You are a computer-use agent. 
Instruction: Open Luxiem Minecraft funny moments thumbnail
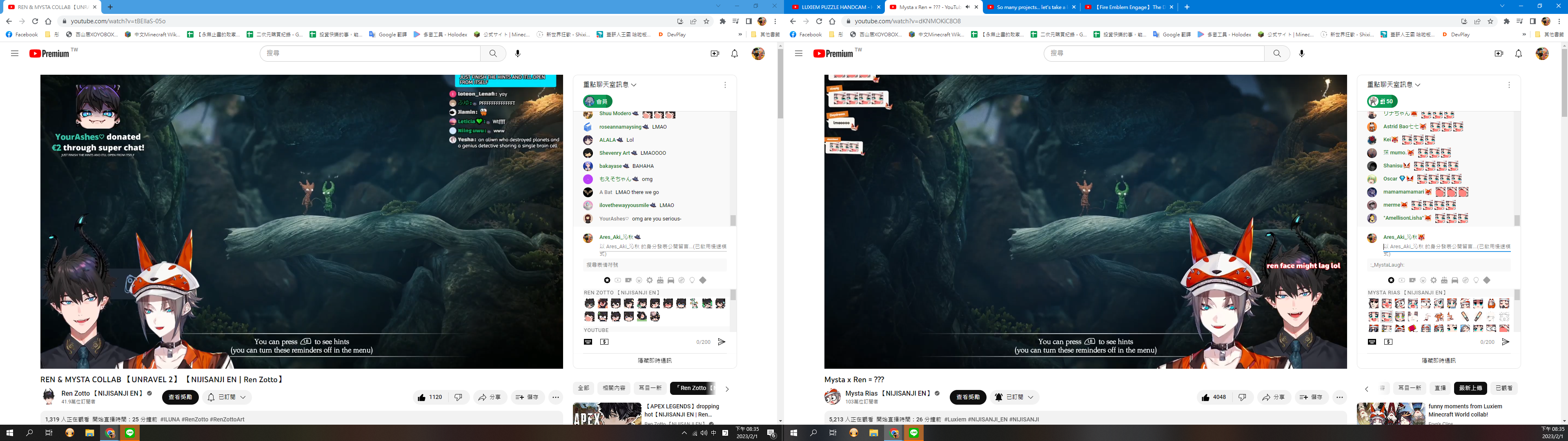pos(1391,414)
